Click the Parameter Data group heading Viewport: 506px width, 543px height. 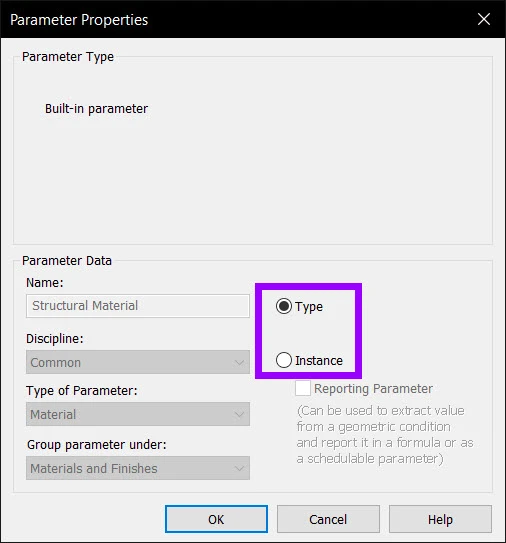[67, 260]
